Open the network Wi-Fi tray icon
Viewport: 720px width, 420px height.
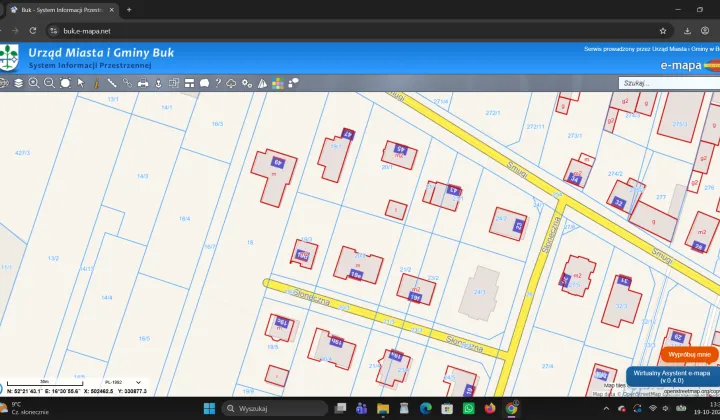pyautogui.click(x=652, y=408)
